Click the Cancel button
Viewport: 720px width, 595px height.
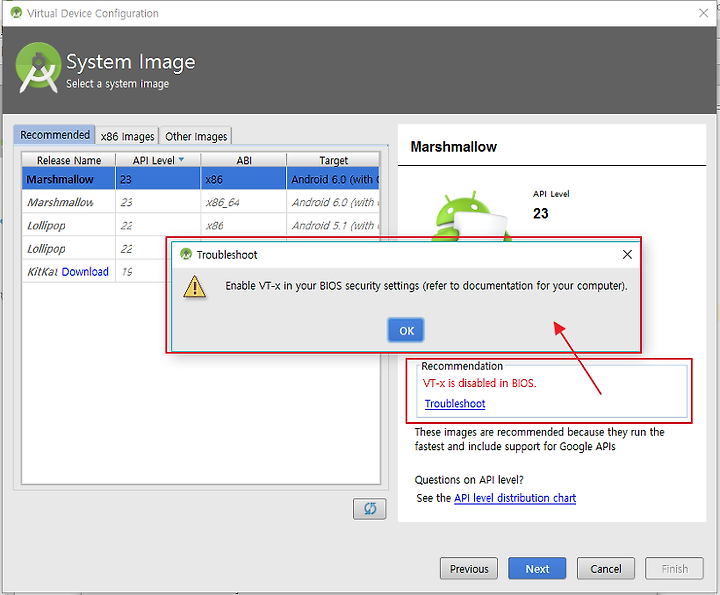click(x=606, y=569)
